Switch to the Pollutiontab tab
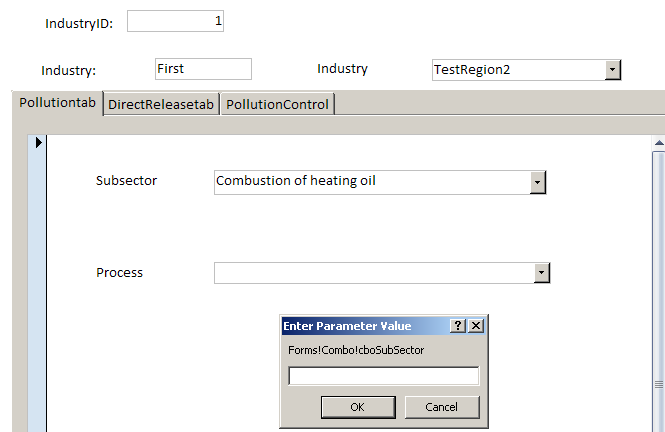This screenshot has height=432, width=665. [57, 103]
